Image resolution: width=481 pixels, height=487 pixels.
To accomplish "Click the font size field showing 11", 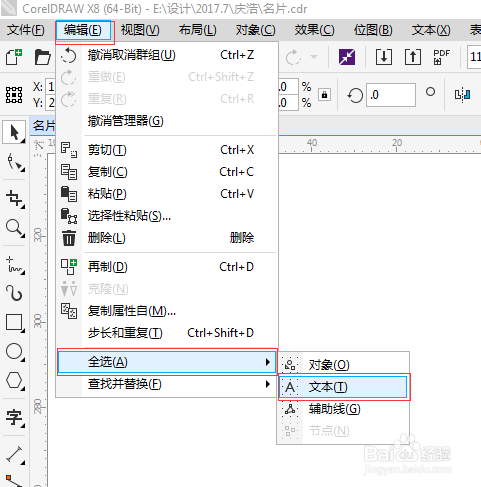I will (474, 57).
